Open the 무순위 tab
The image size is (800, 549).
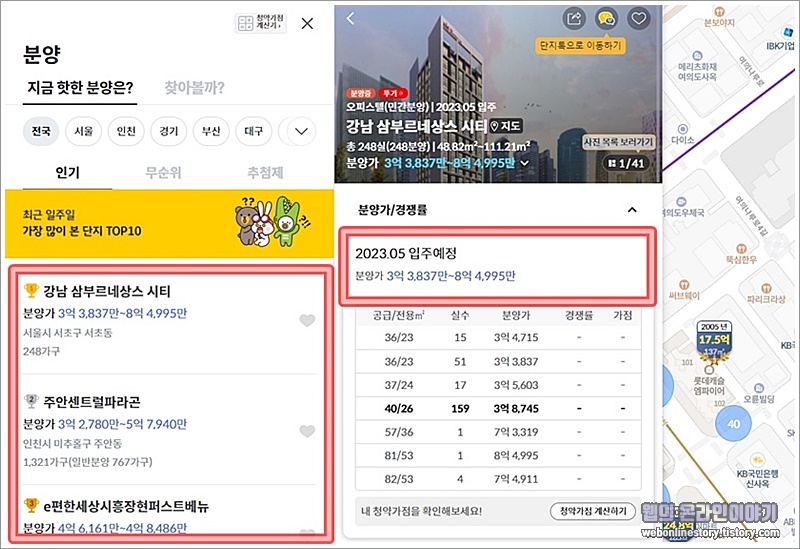click(163, 173)
